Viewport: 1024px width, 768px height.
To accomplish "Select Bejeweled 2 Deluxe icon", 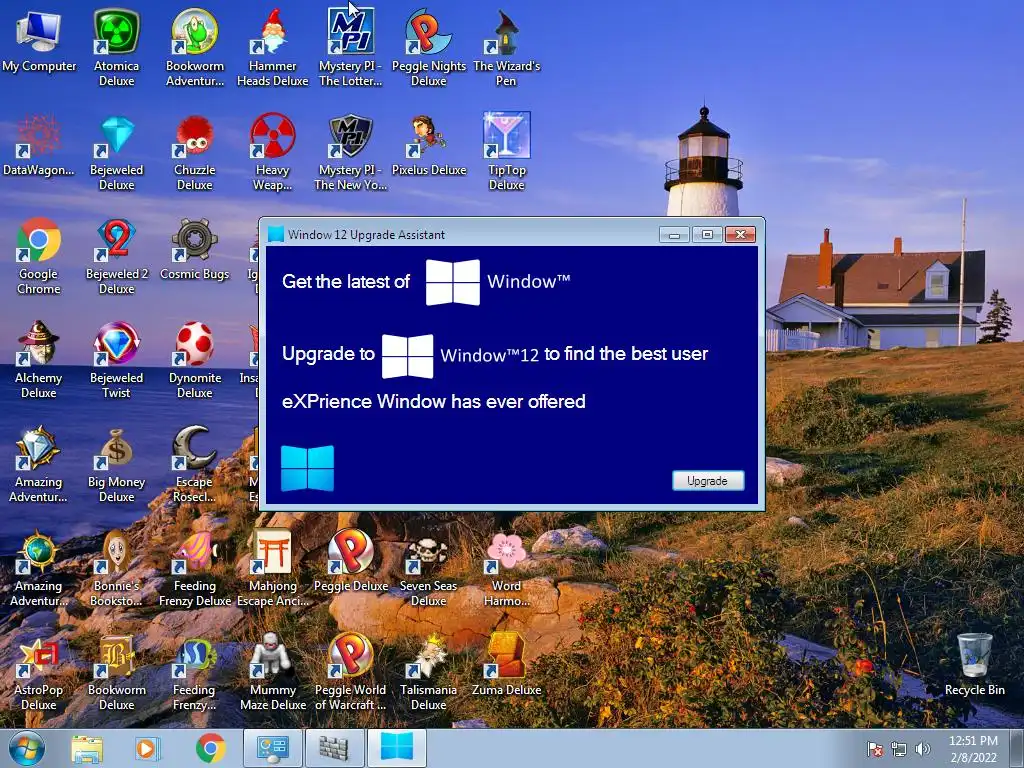I will coord(116,256).
